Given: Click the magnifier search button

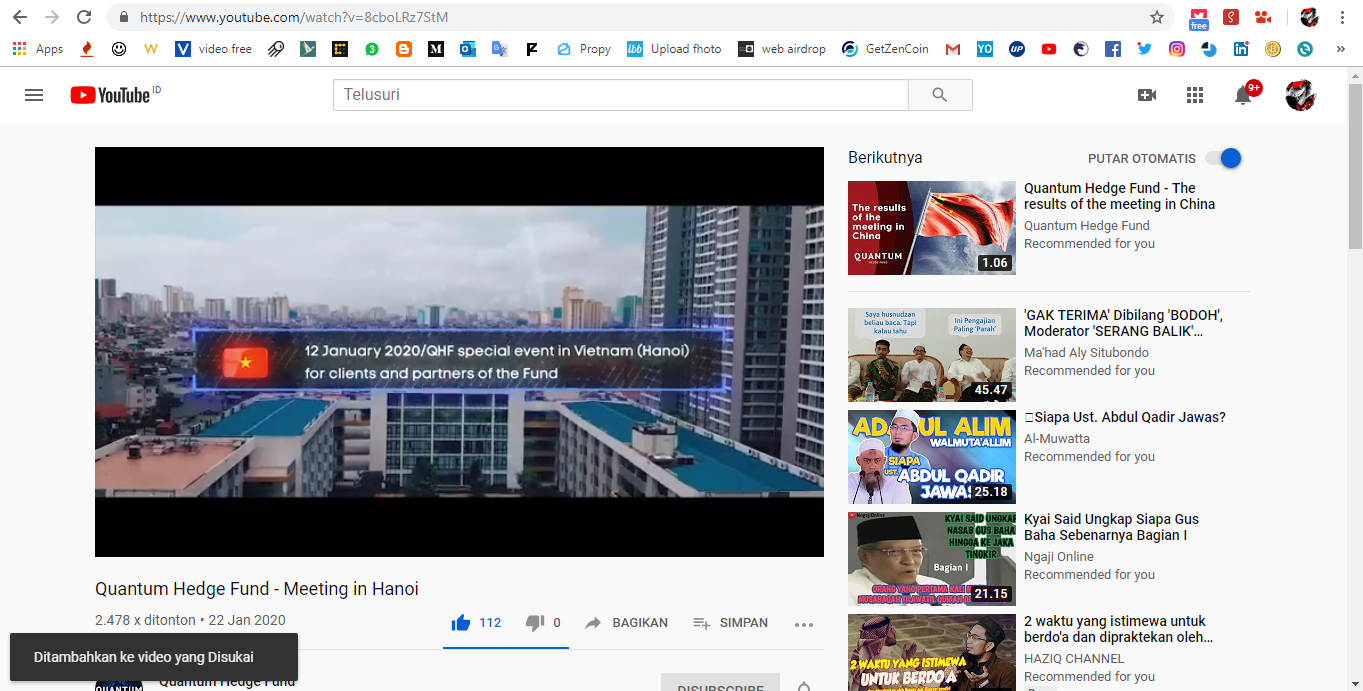Looking at the screenshot, I should (x=940, y=95).
